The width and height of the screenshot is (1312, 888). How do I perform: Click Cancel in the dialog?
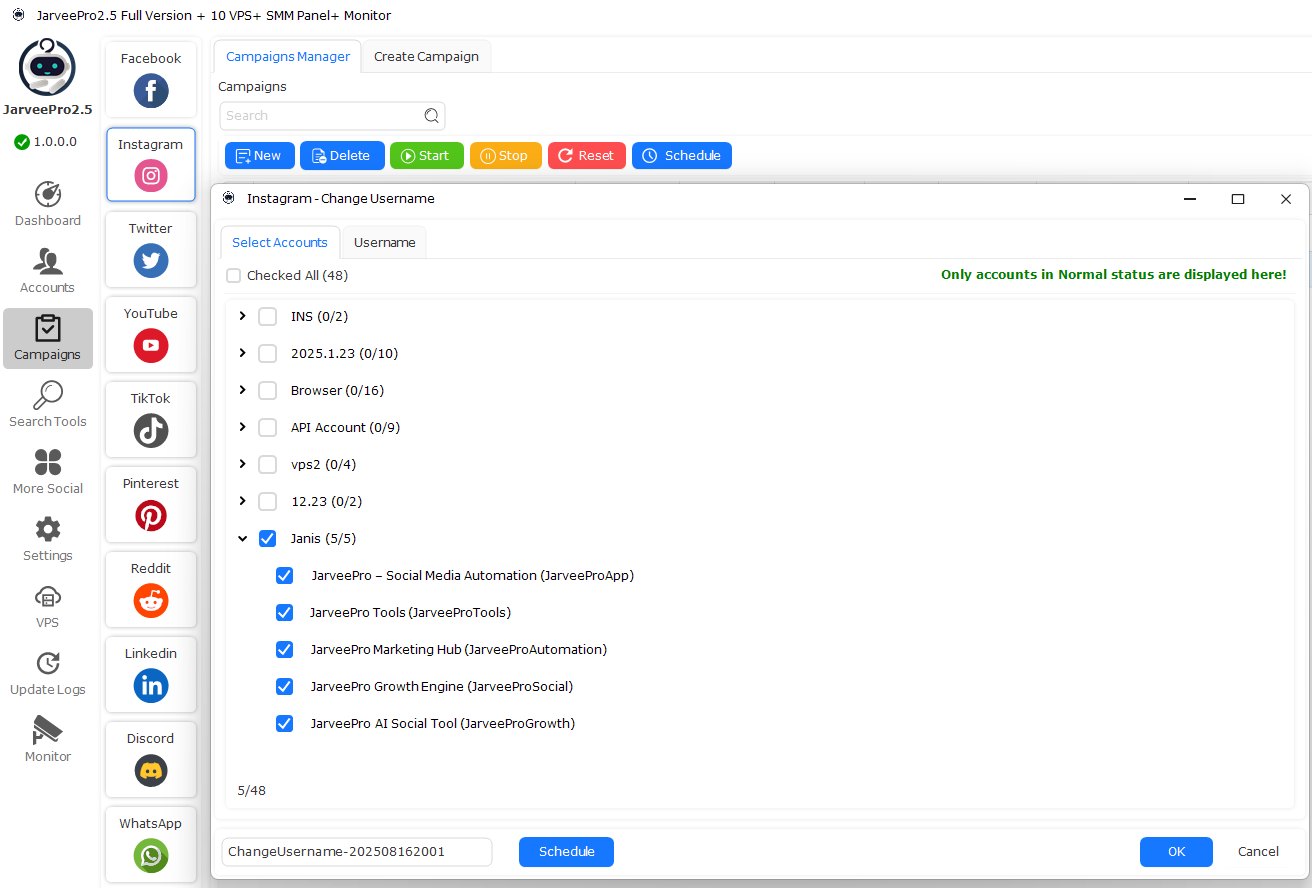click(1258, 852)
